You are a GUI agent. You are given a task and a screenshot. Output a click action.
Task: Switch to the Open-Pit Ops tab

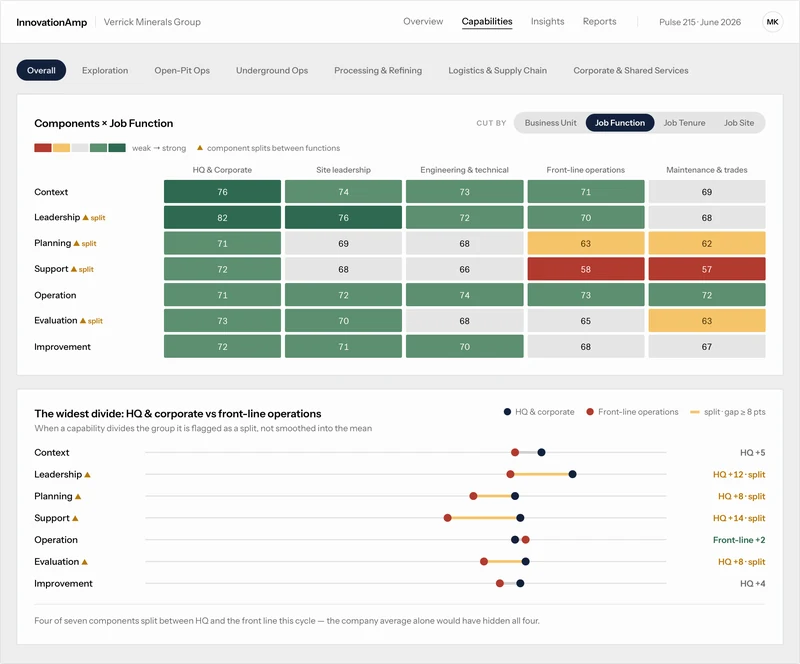(182, 70)
